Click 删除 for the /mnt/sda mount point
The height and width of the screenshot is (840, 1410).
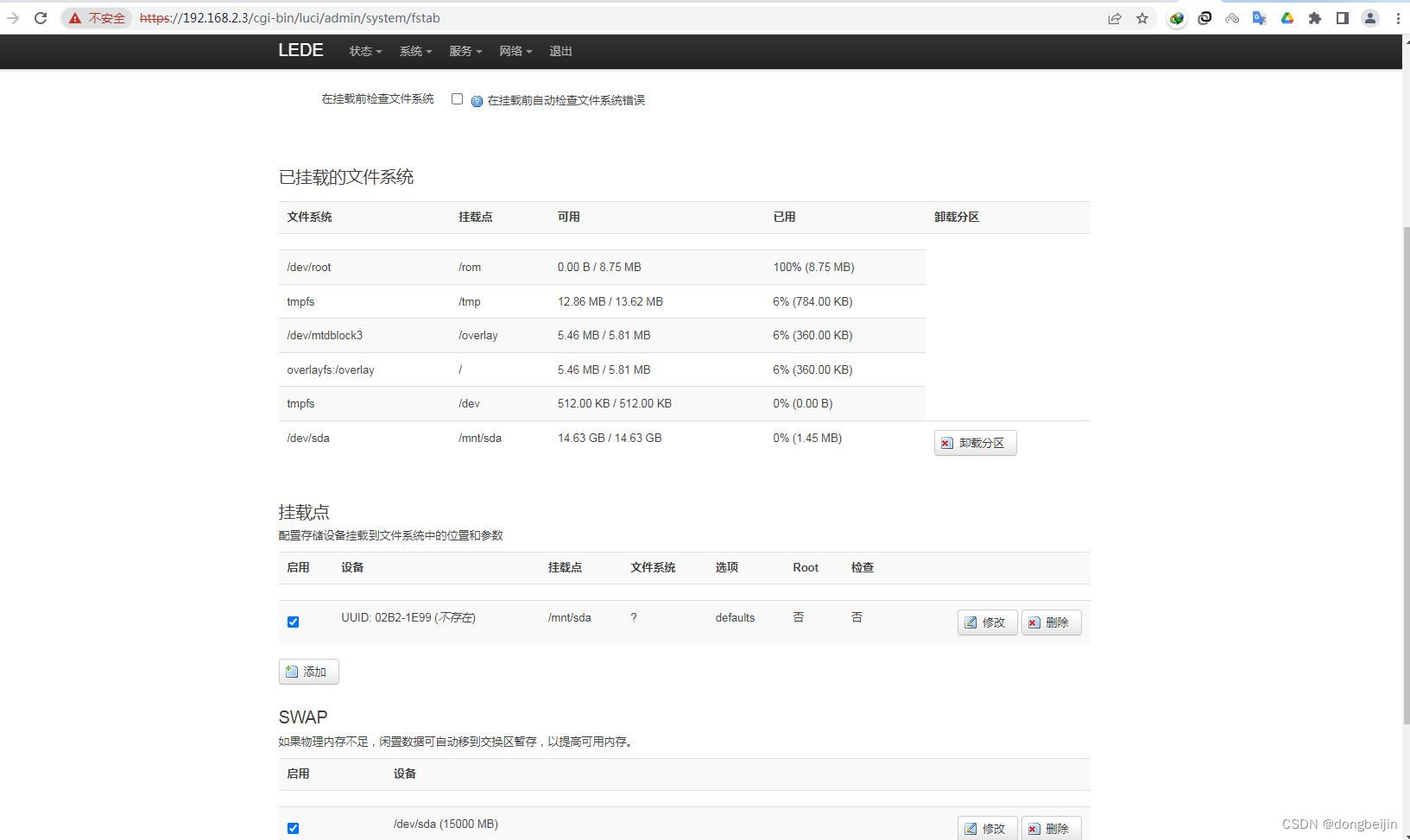pyautogui.click(x=1051, y=622)
